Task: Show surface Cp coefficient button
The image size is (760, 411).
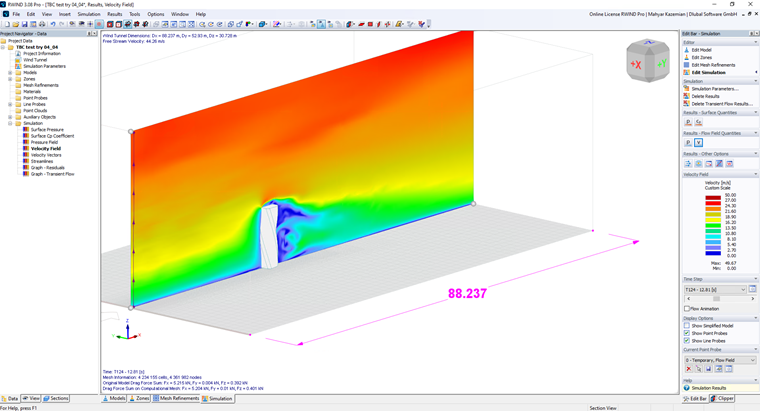Action: tap(698, 122)
